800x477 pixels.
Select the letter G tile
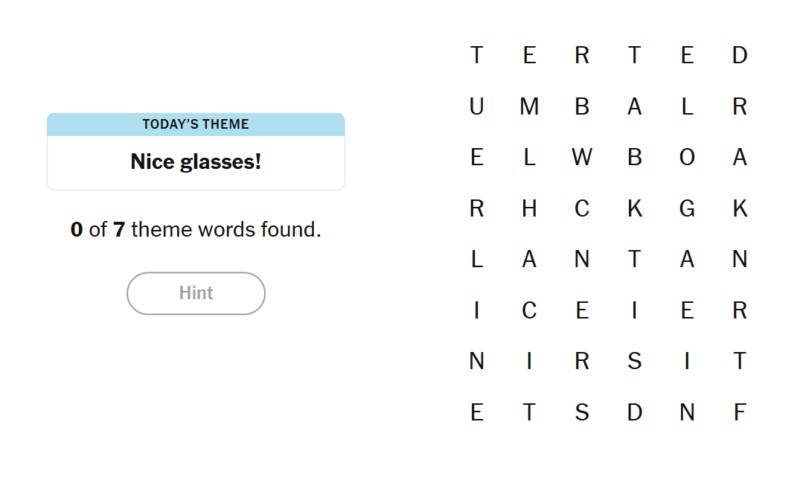coord(687,208)
